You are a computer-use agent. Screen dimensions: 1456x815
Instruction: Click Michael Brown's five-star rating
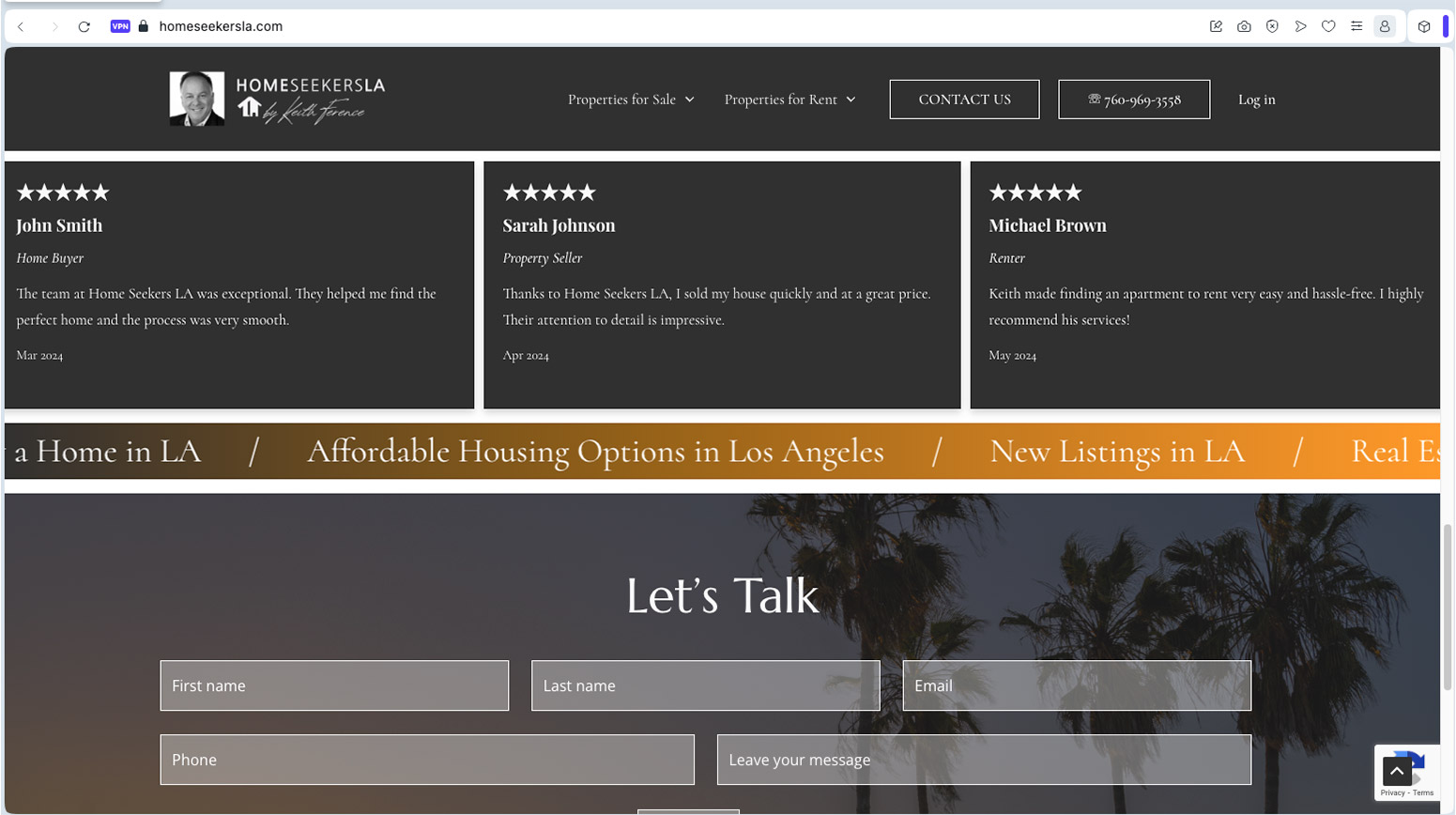pyautogui.click(x=1035, y=192)
